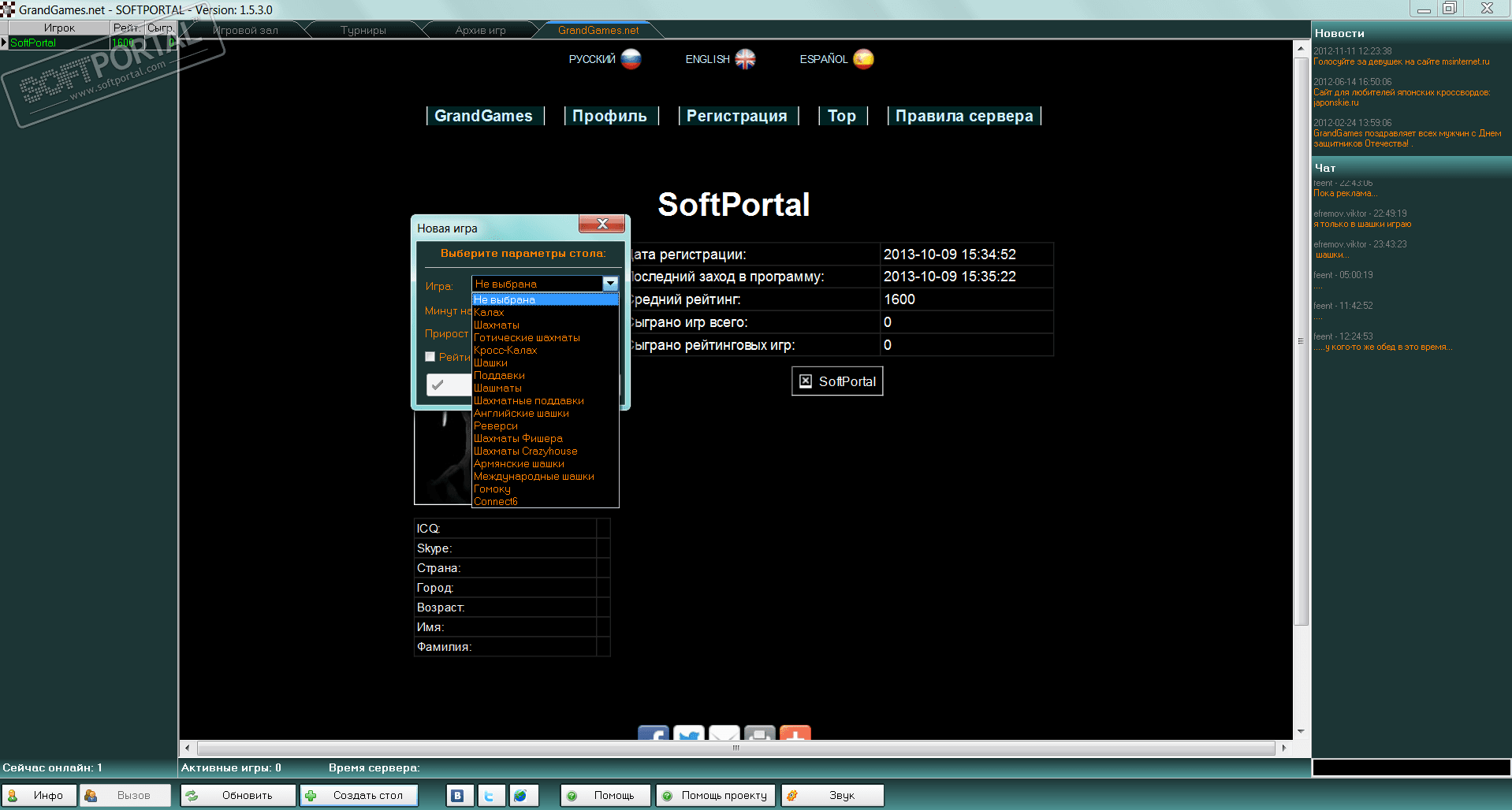Switch language to ESPAÑOL
The width and height of the screenshot is (1512, 810).
823,59
